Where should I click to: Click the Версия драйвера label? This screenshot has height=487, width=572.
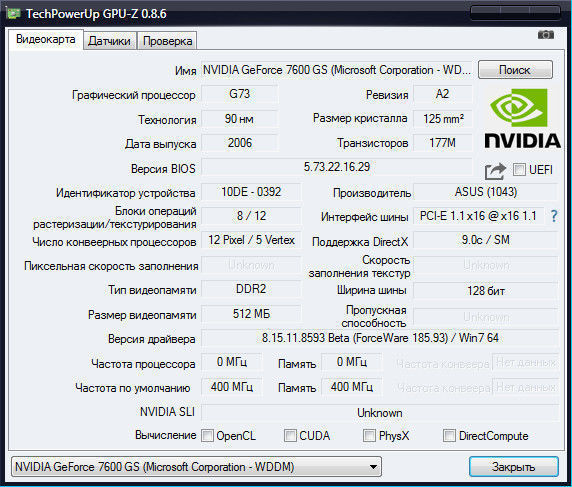[x=151, y=339]
